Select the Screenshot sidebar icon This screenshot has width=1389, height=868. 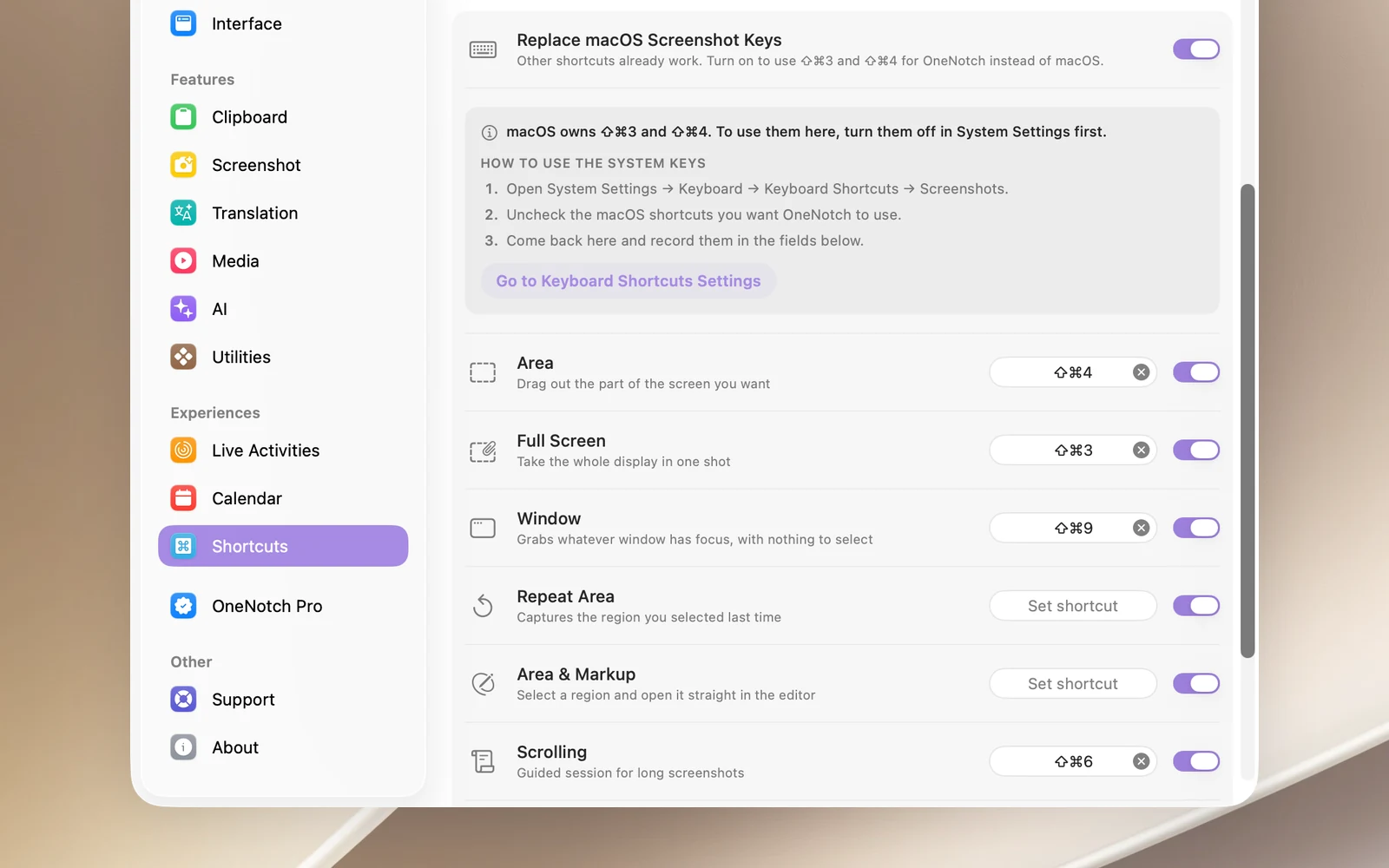click(x=183, y=165)
